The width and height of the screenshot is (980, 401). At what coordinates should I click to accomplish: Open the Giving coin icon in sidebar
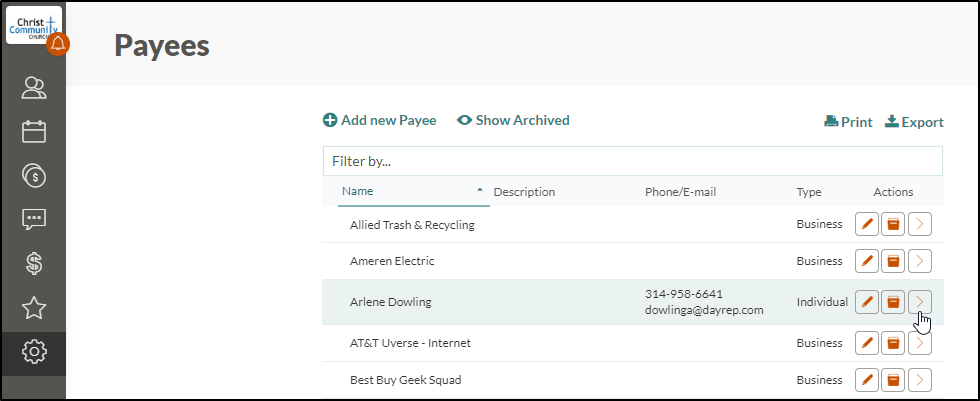(x=34, y=176)
